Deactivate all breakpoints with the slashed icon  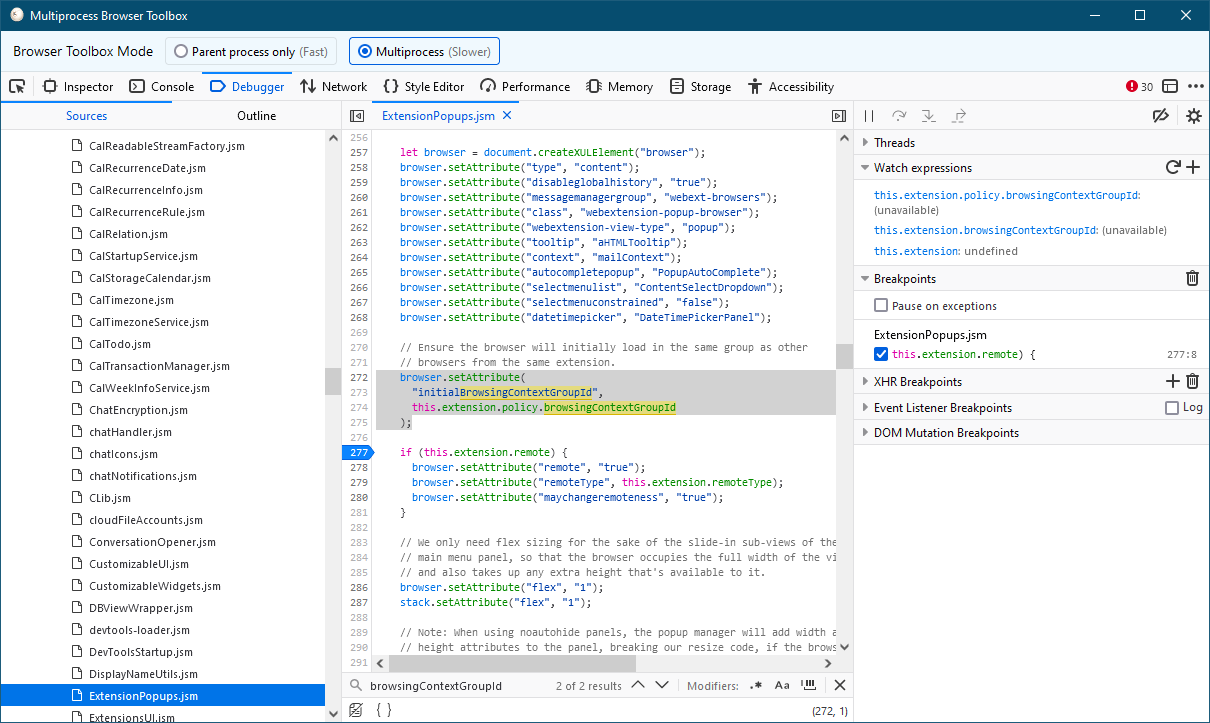click(1161, 116)
